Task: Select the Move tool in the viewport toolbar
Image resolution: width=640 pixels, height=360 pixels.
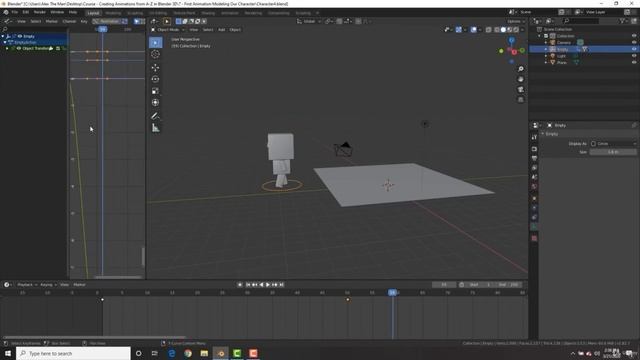Action: (x=156, y=68)
